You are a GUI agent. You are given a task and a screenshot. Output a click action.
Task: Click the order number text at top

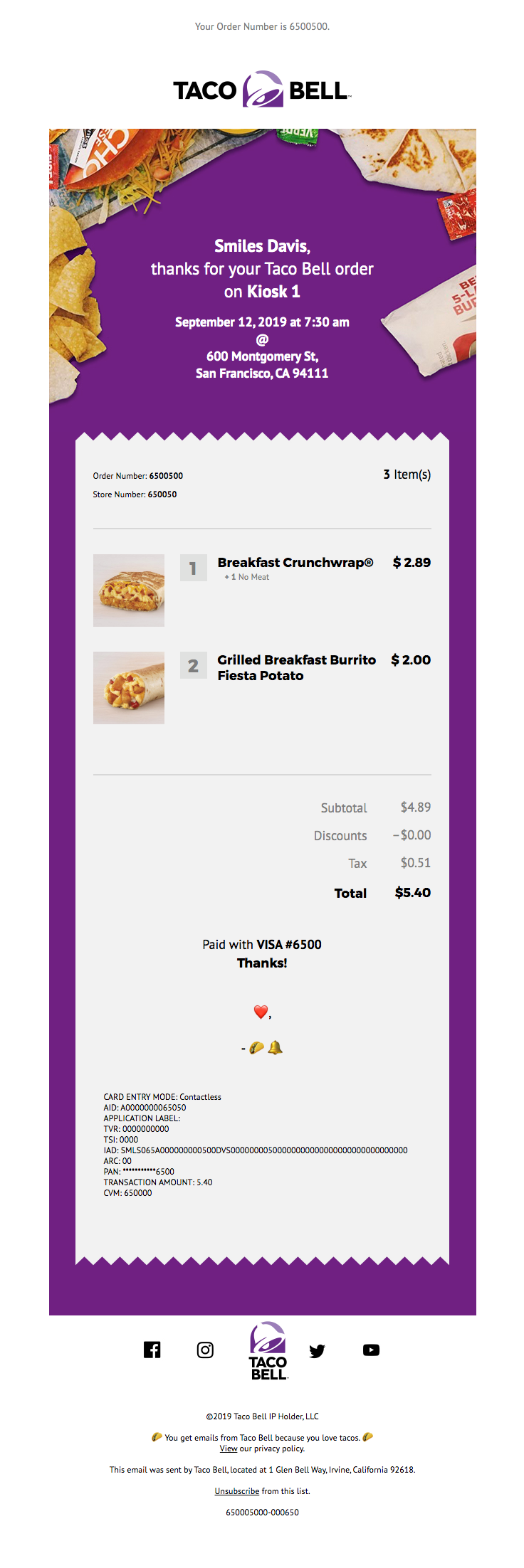point(262,26)
